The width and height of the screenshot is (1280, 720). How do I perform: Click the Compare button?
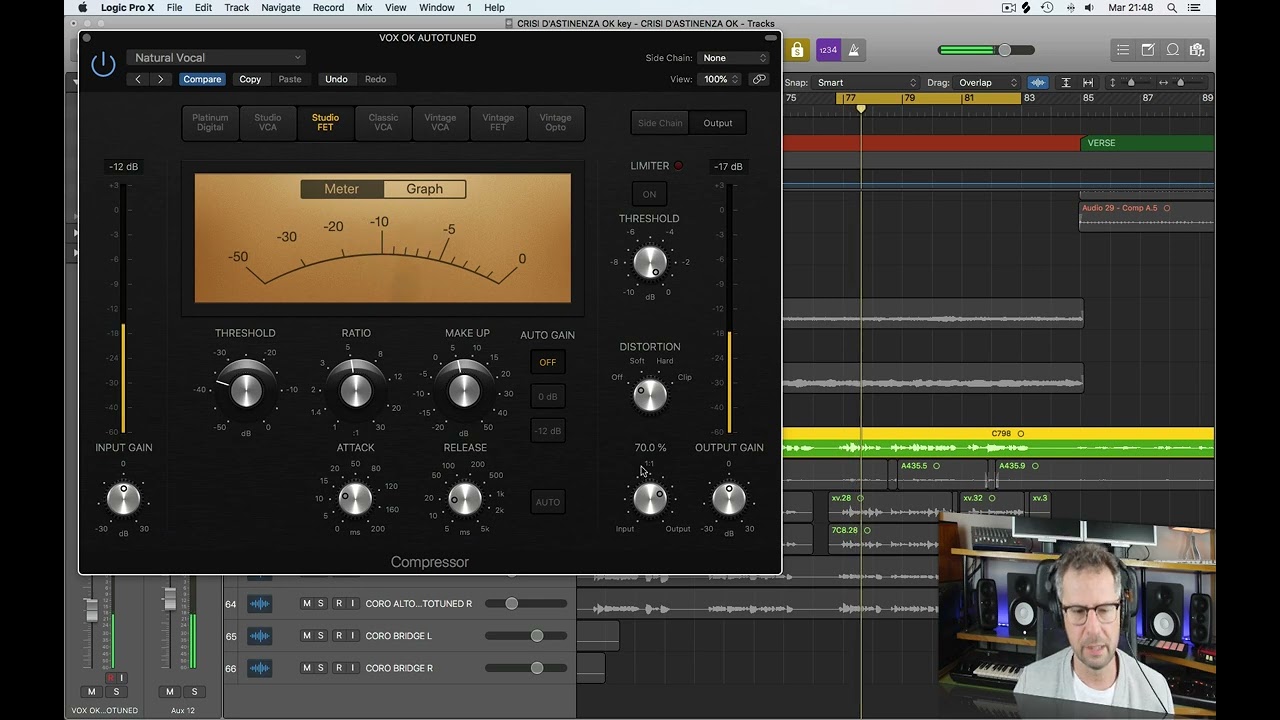click(202, 79)
